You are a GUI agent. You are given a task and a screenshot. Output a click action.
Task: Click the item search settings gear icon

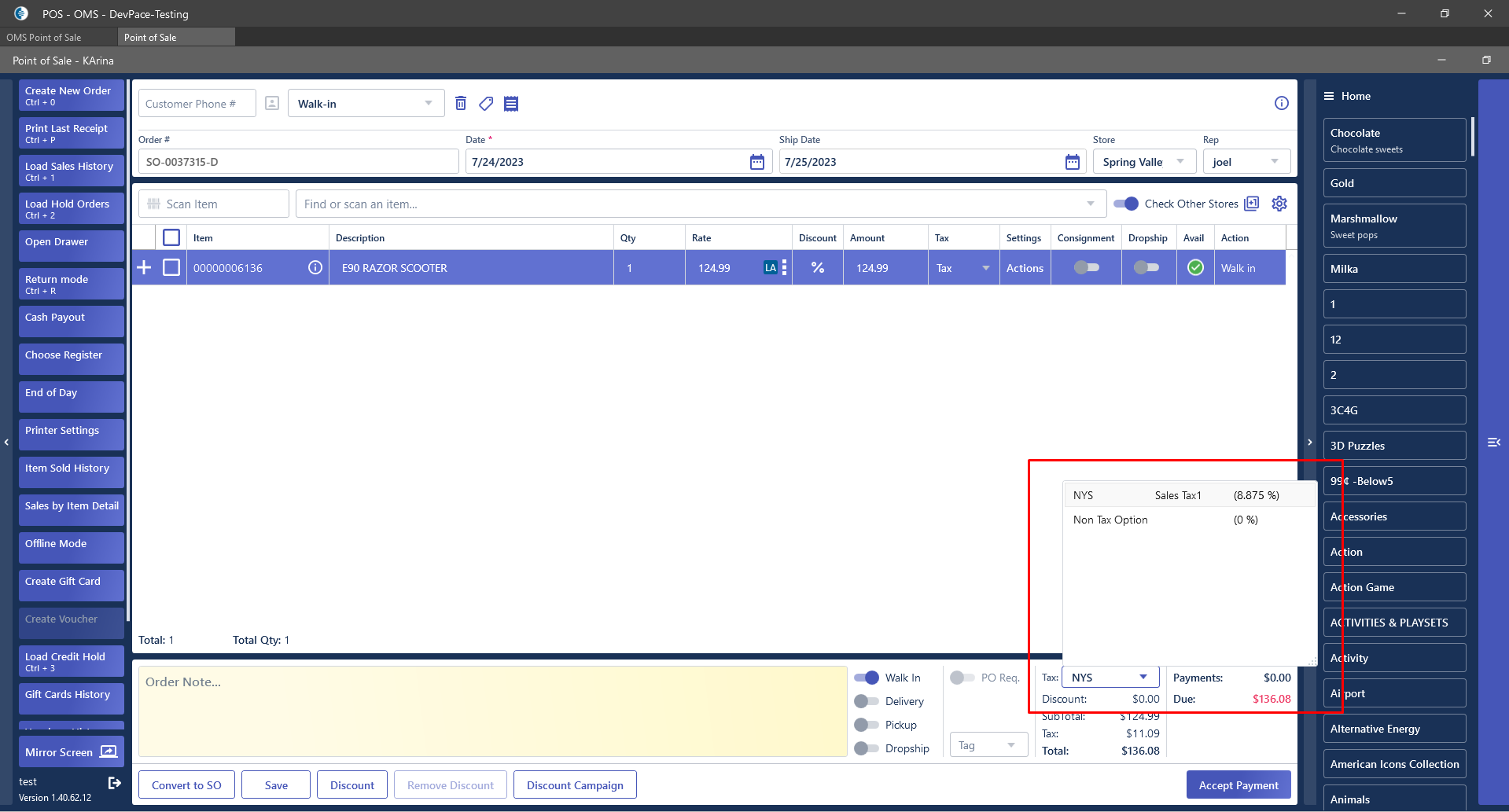pos(1279,204)
